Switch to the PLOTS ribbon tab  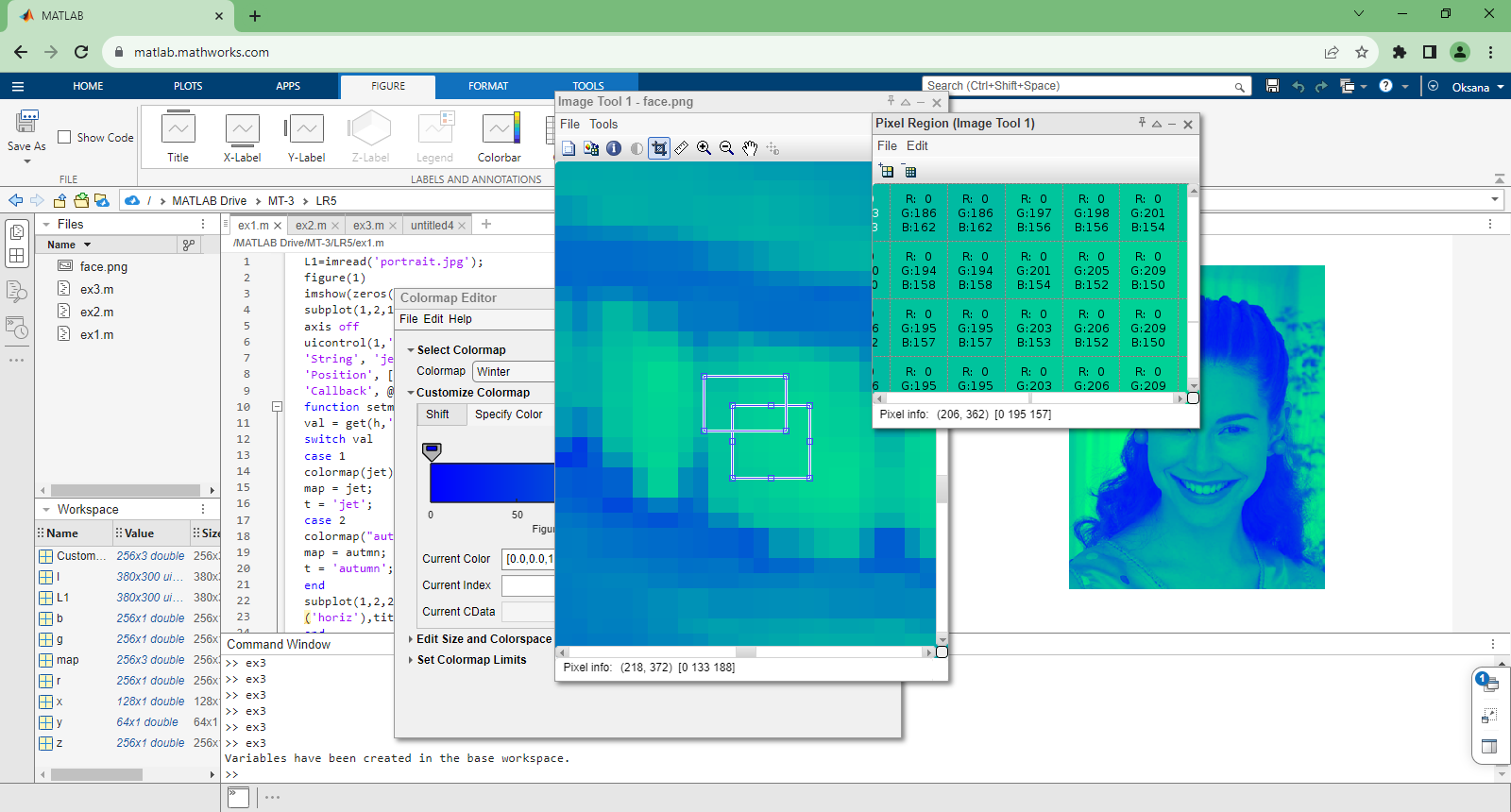point(188,86)
